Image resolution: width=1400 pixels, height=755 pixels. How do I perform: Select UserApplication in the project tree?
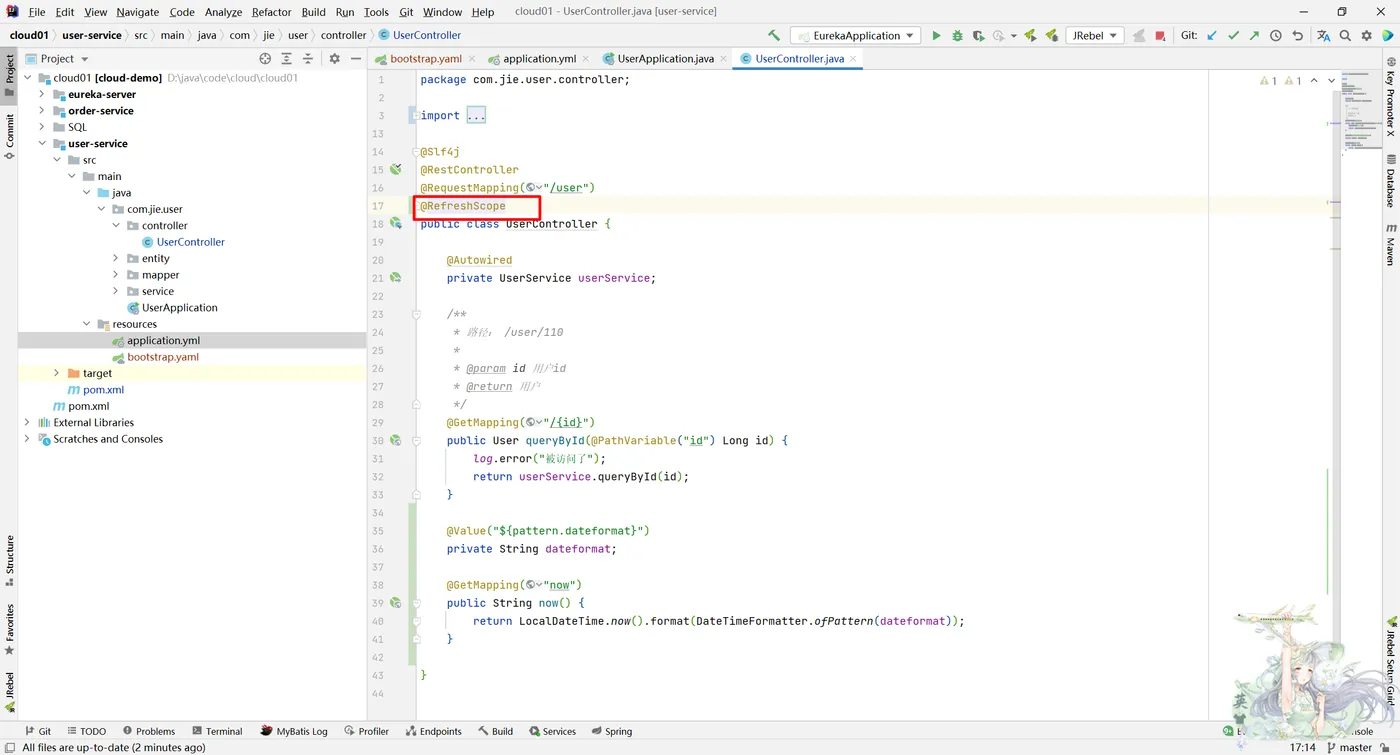coord(179,308)
